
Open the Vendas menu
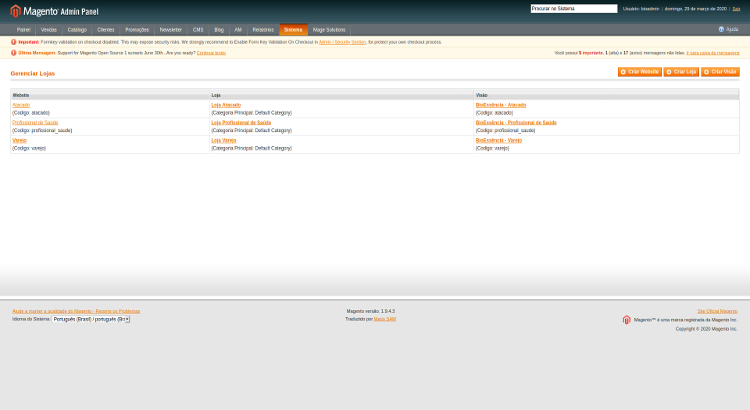(x=49, y=30)
